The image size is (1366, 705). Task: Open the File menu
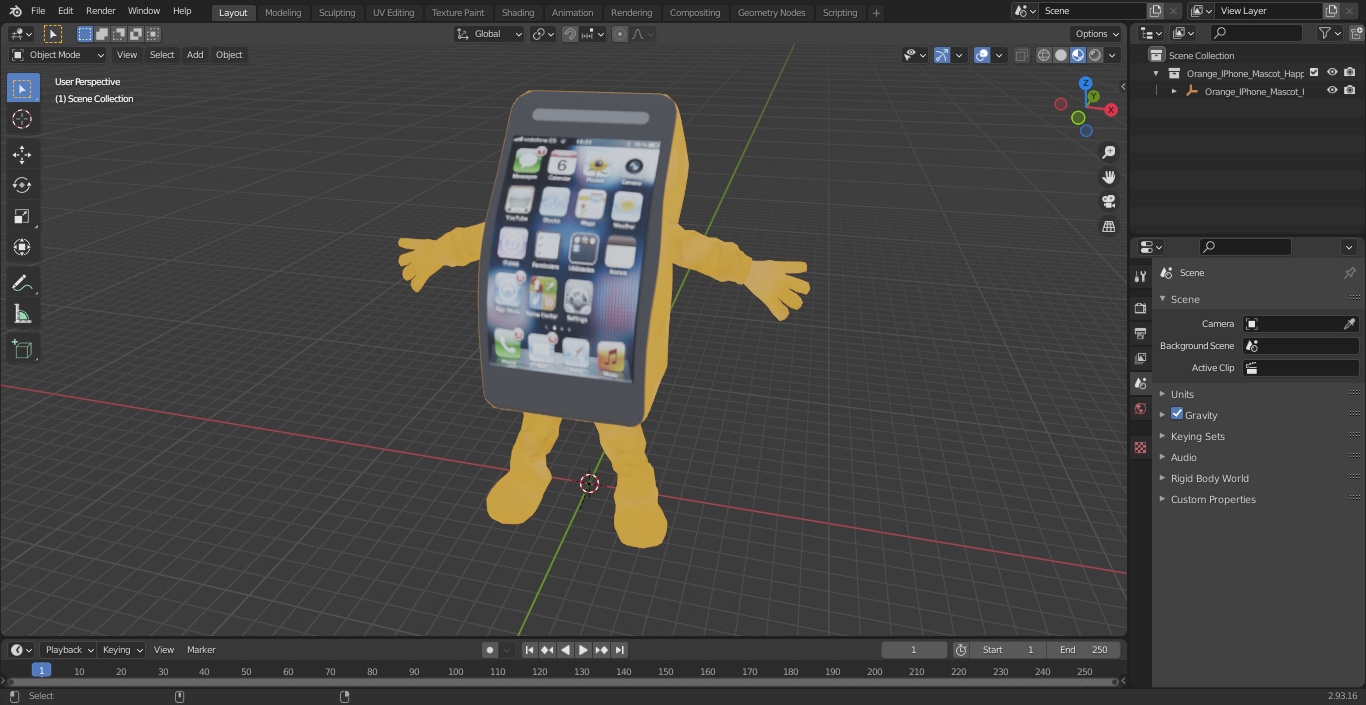point(38,11)
